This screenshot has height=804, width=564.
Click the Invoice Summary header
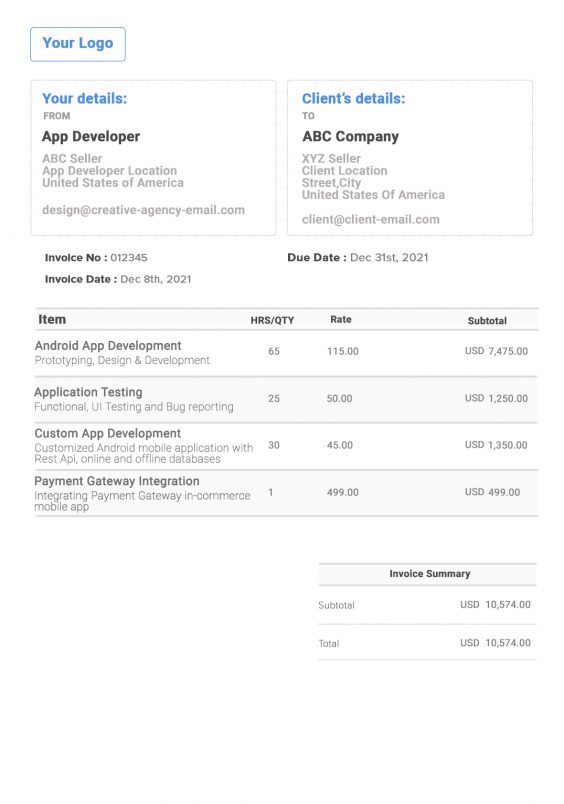coord(430,574)
